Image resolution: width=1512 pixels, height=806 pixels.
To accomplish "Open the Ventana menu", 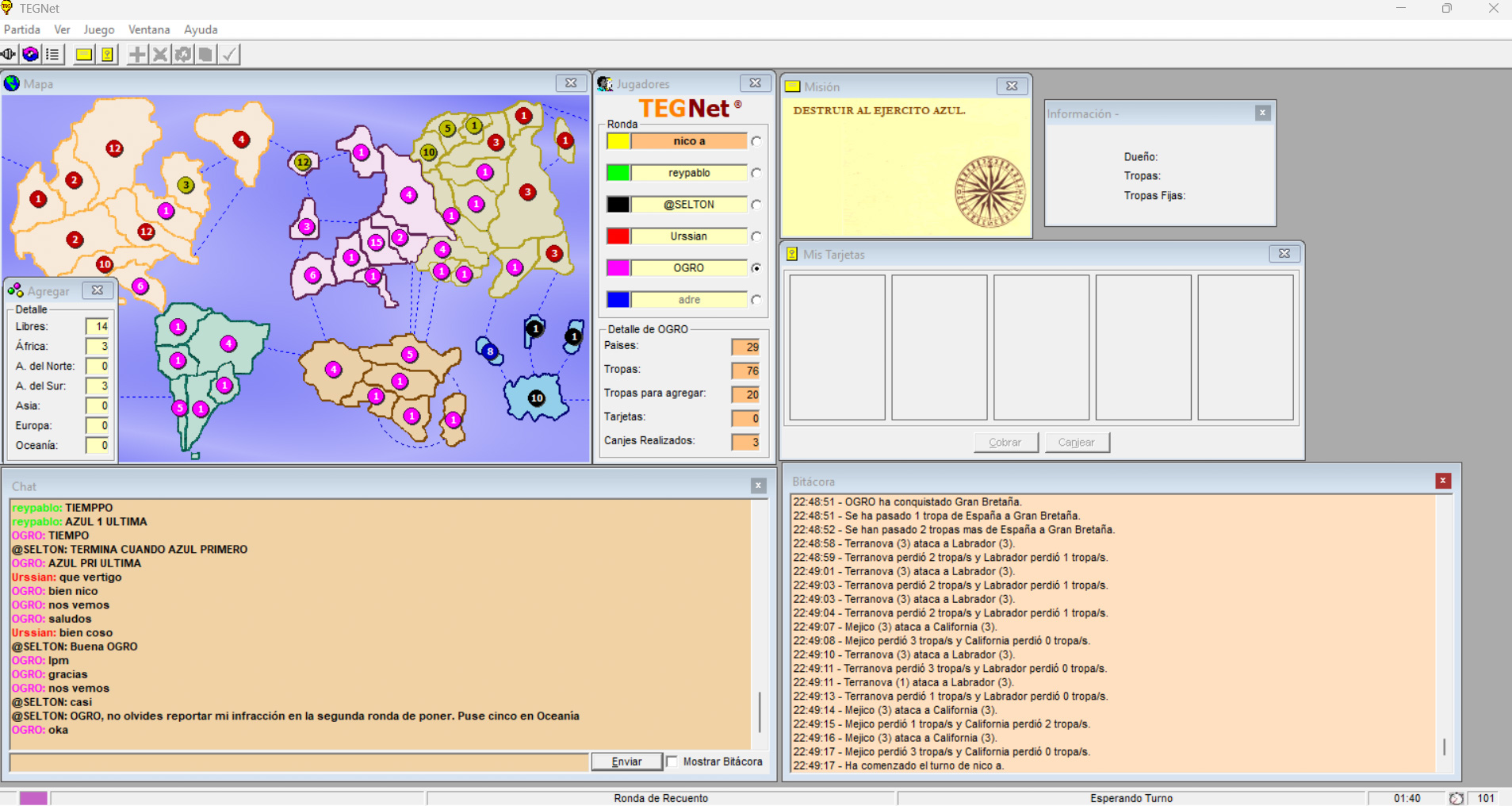I will coord(149,29).
